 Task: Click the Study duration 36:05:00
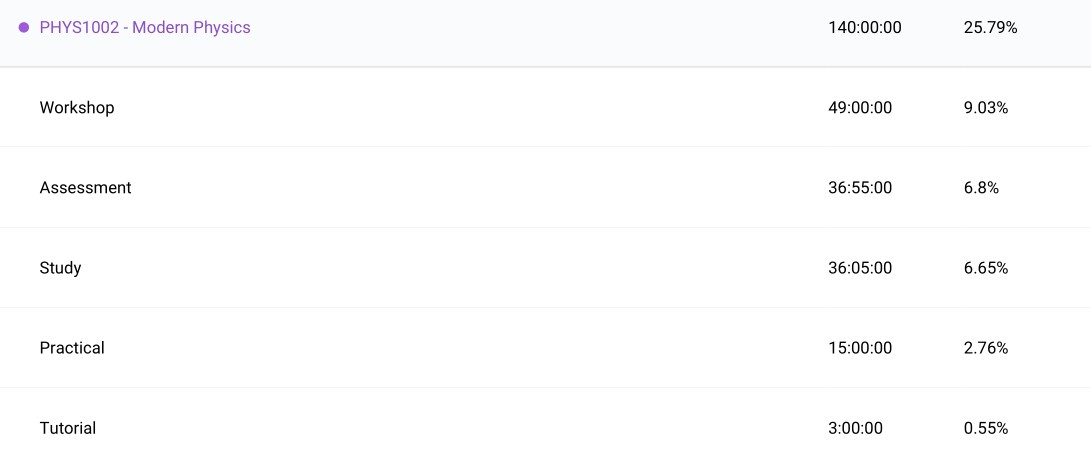tap(860, 268)
